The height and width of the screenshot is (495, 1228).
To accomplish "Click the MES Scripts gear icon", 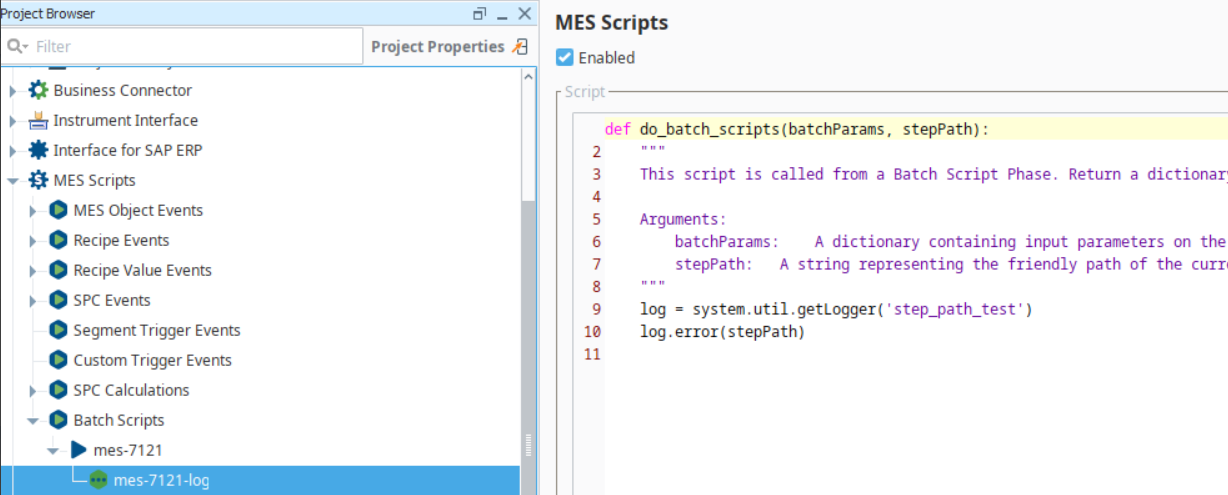I will pos(38,180).
